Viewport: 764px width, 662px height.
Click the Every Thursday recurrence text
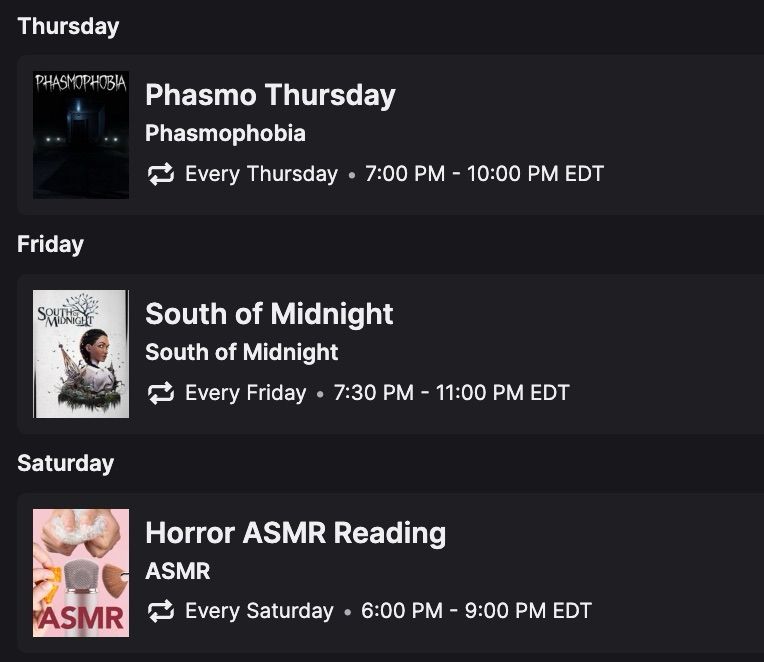pyautogui.click(x=261, y=174)
